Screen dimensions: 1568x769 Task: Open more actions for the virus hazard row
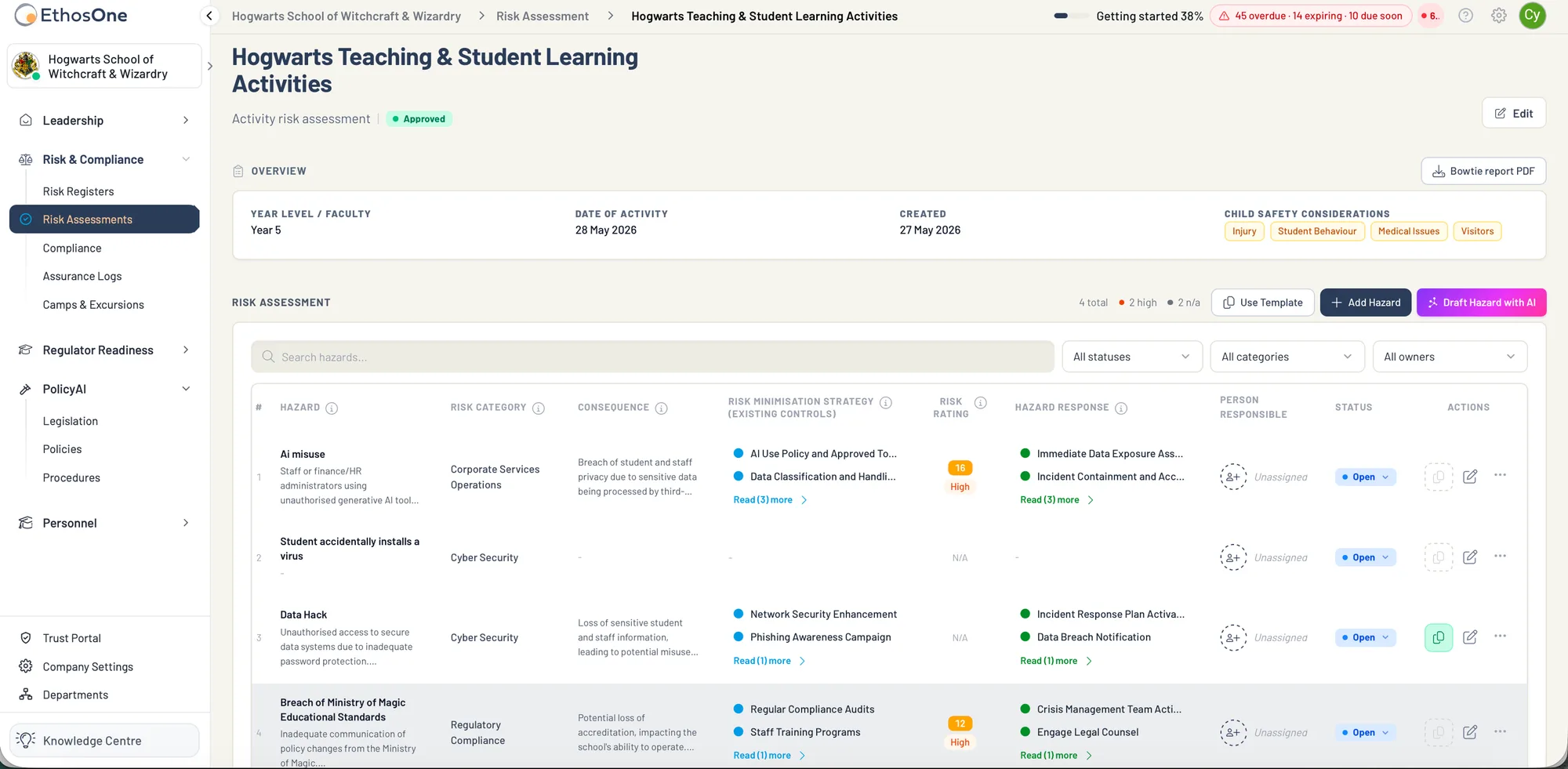(1500, 556)
